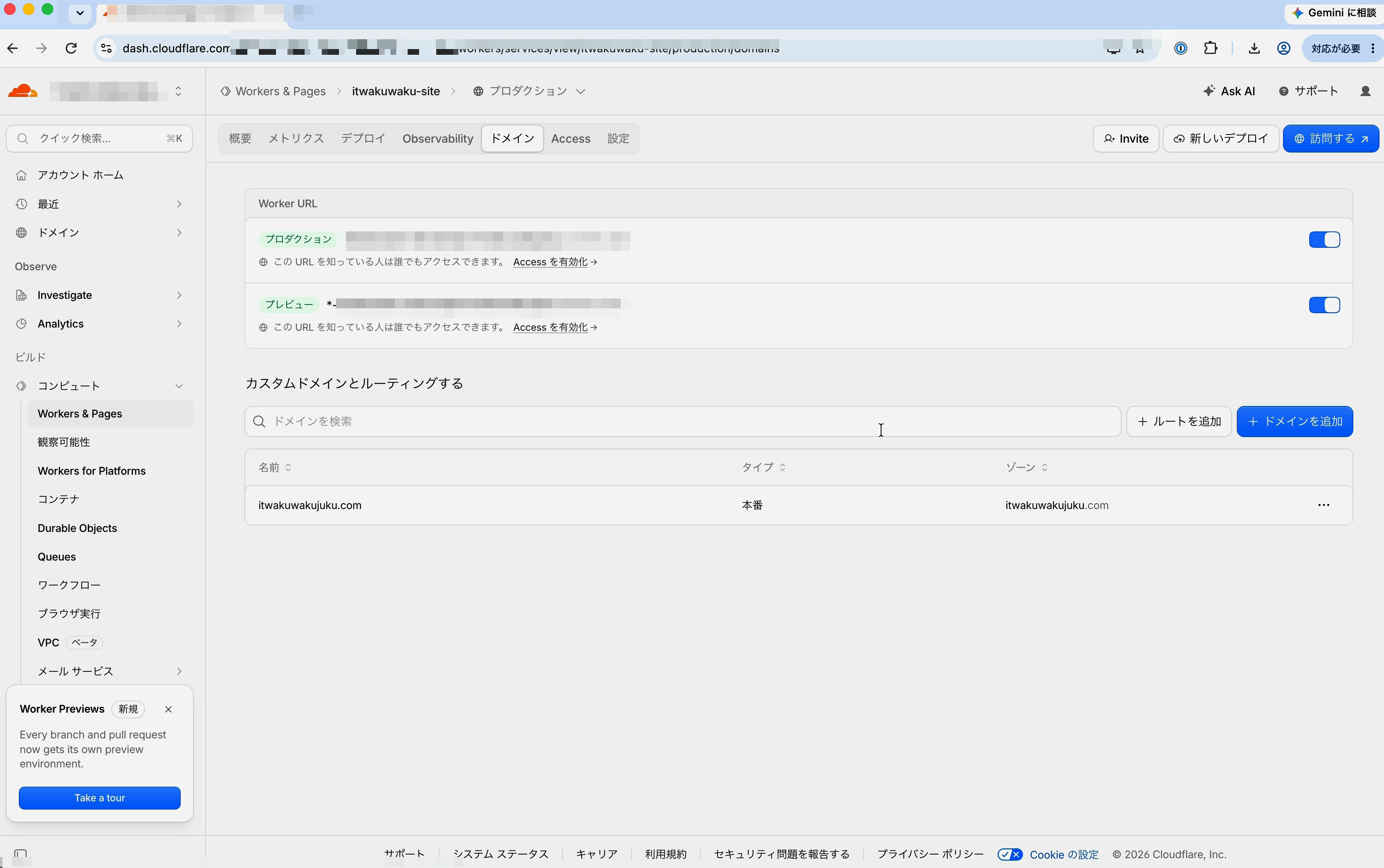The height and width of the screenshot is (868, 1384).
Task: Collapse the sidebar panel icon
Action: pyautogui.click(x=21, y=854)
